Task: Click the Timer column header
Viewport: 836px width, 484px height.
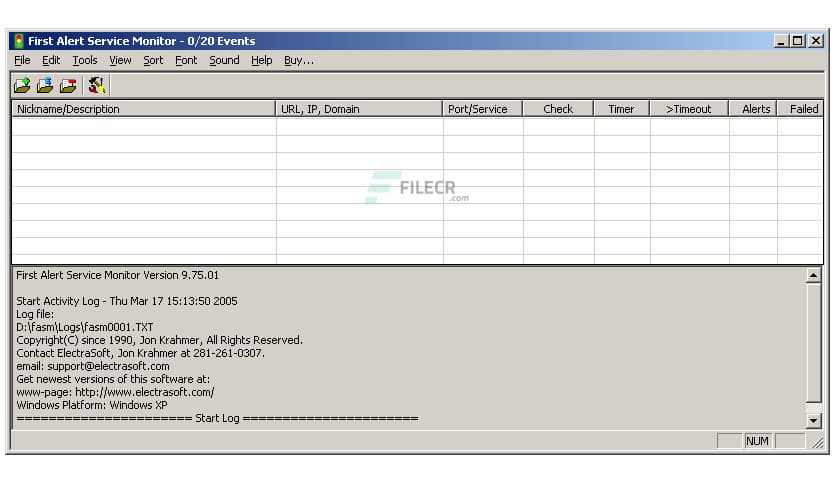Action: 622,109
